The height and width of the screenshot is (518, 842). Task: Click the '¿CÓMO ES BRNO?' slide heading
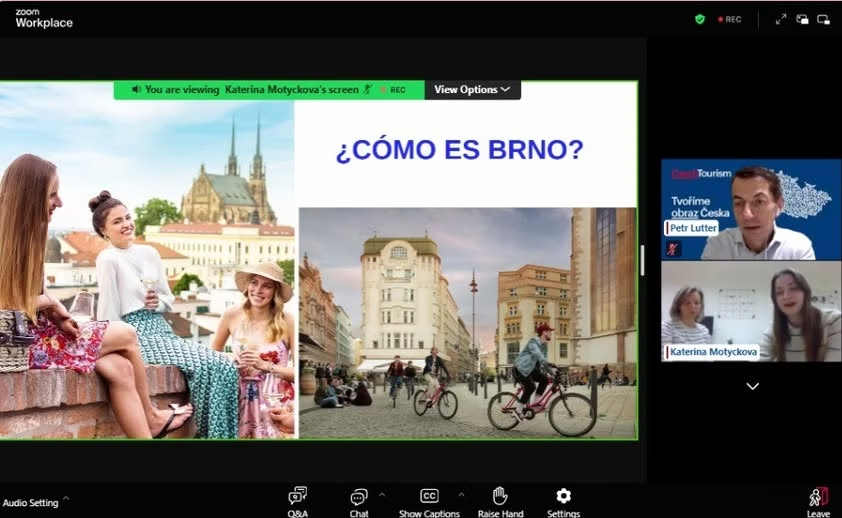click(460, 150)
